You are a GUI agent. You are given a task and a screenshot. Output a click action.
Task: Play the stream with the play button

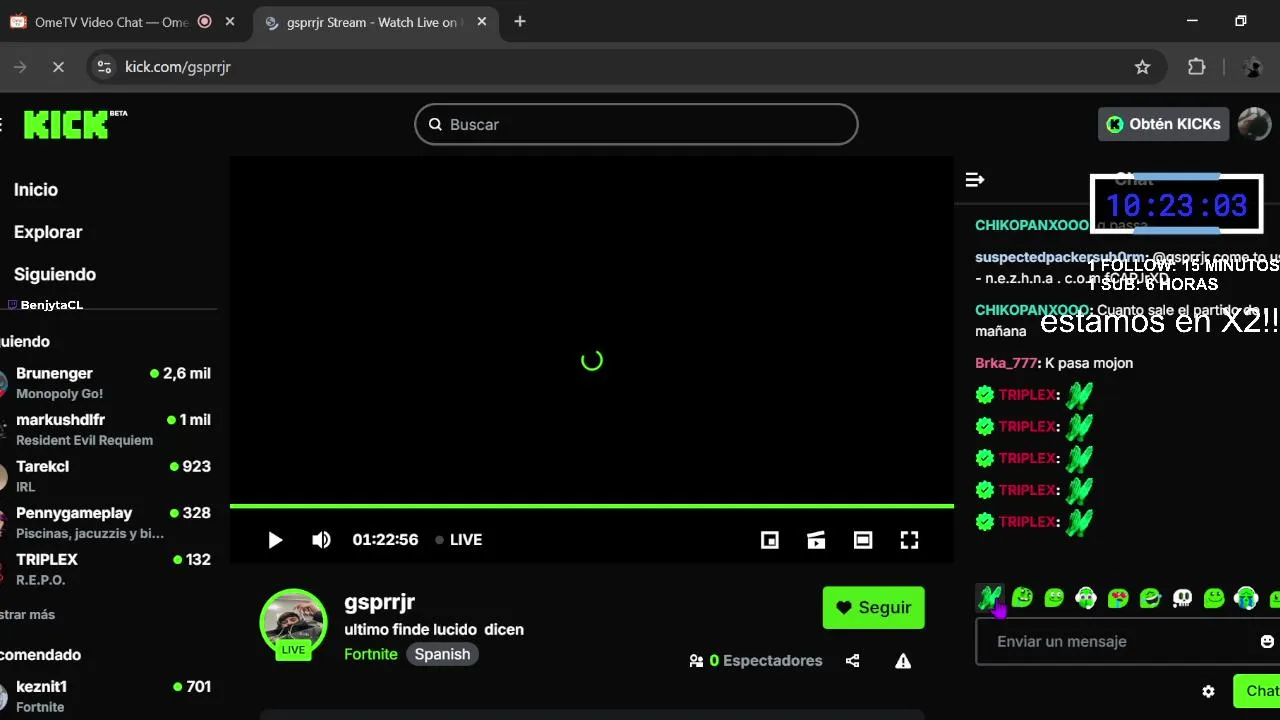click(x=275, y=540)
